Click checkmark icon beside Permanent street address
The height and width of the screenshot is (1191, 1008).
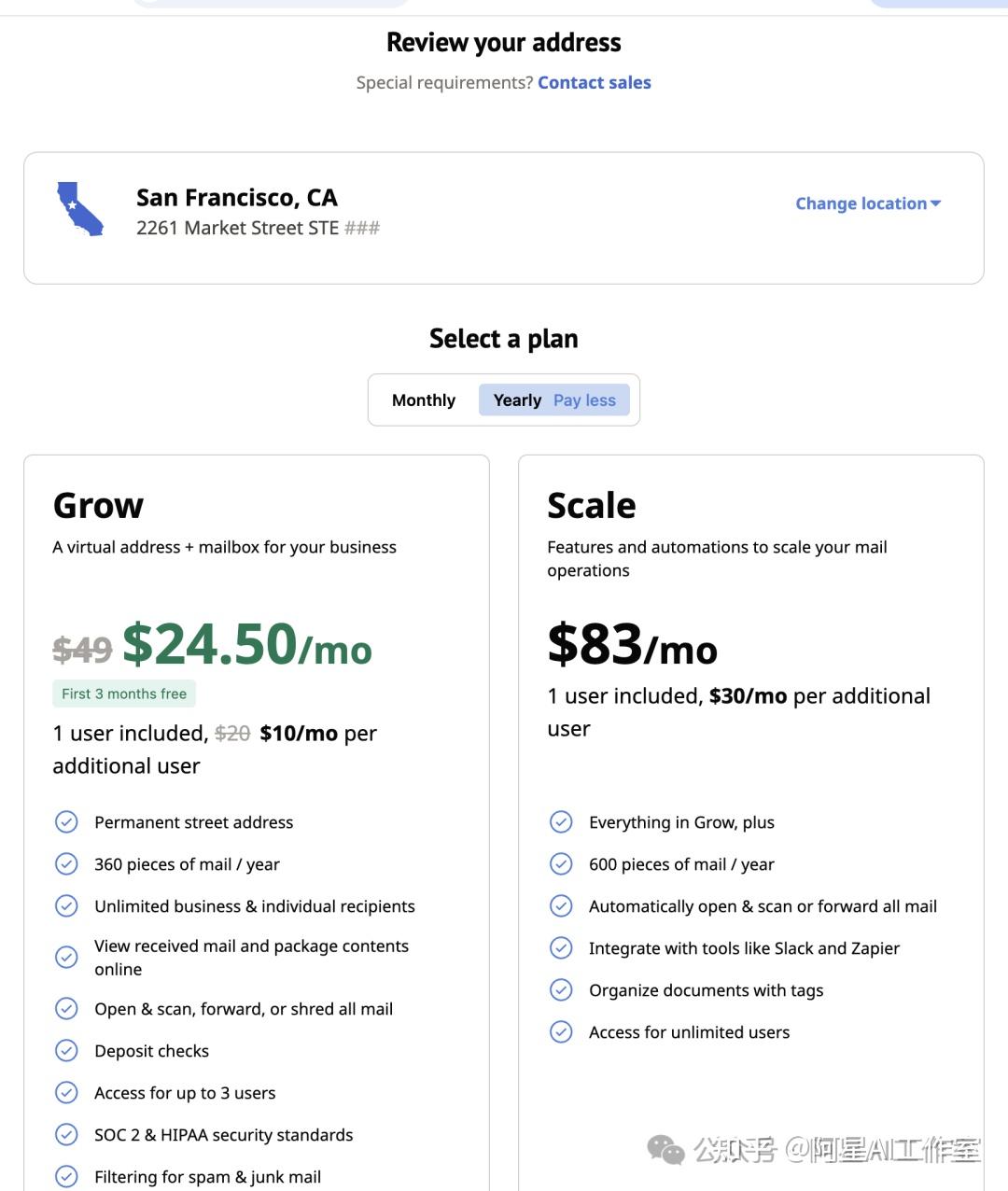[66, 822]
